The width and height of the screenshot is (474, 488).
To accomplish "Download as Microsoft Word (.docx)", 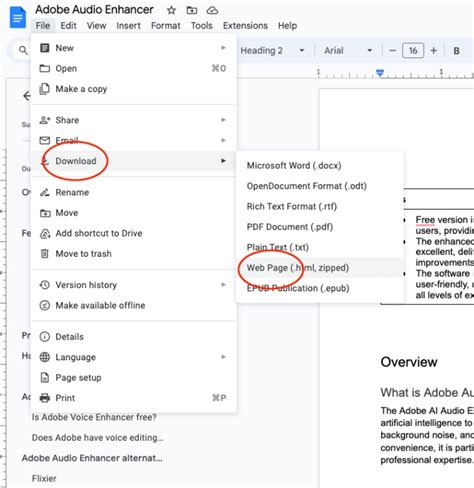I will [320, 166].
